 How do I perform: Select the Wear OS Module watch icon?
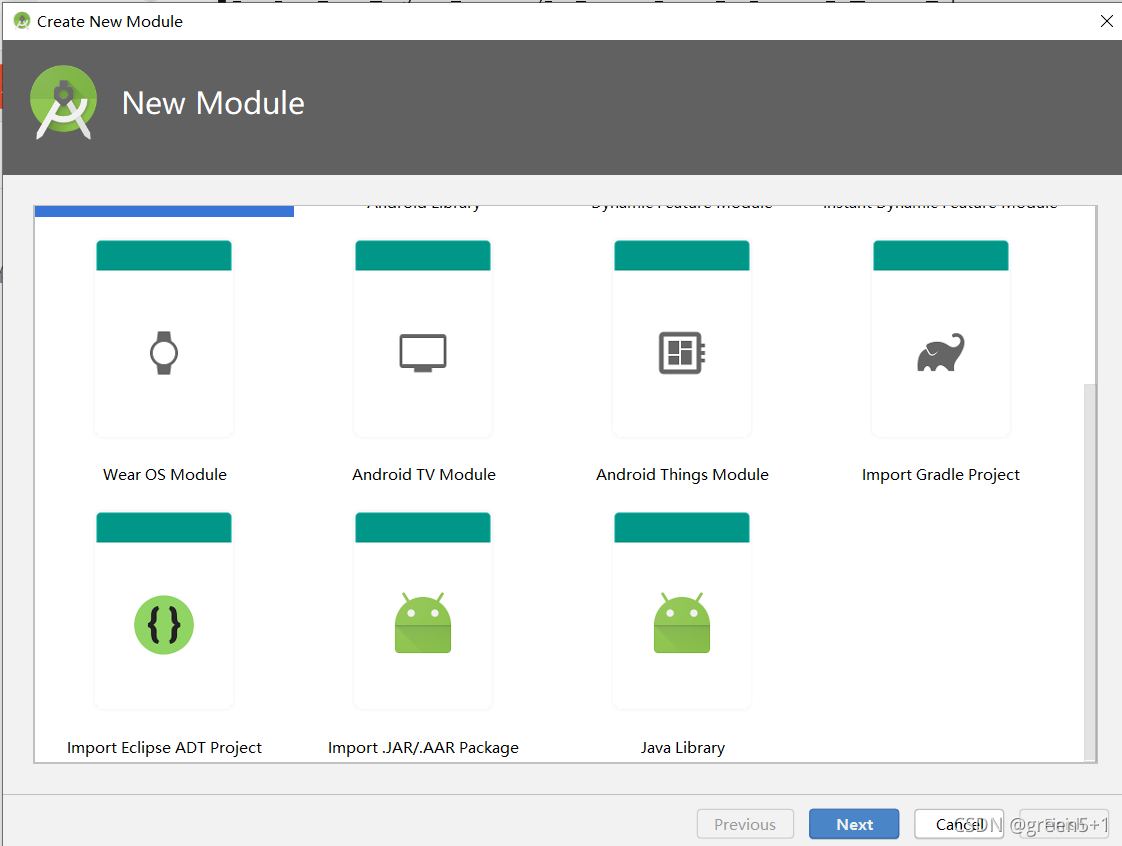point(164,353)
